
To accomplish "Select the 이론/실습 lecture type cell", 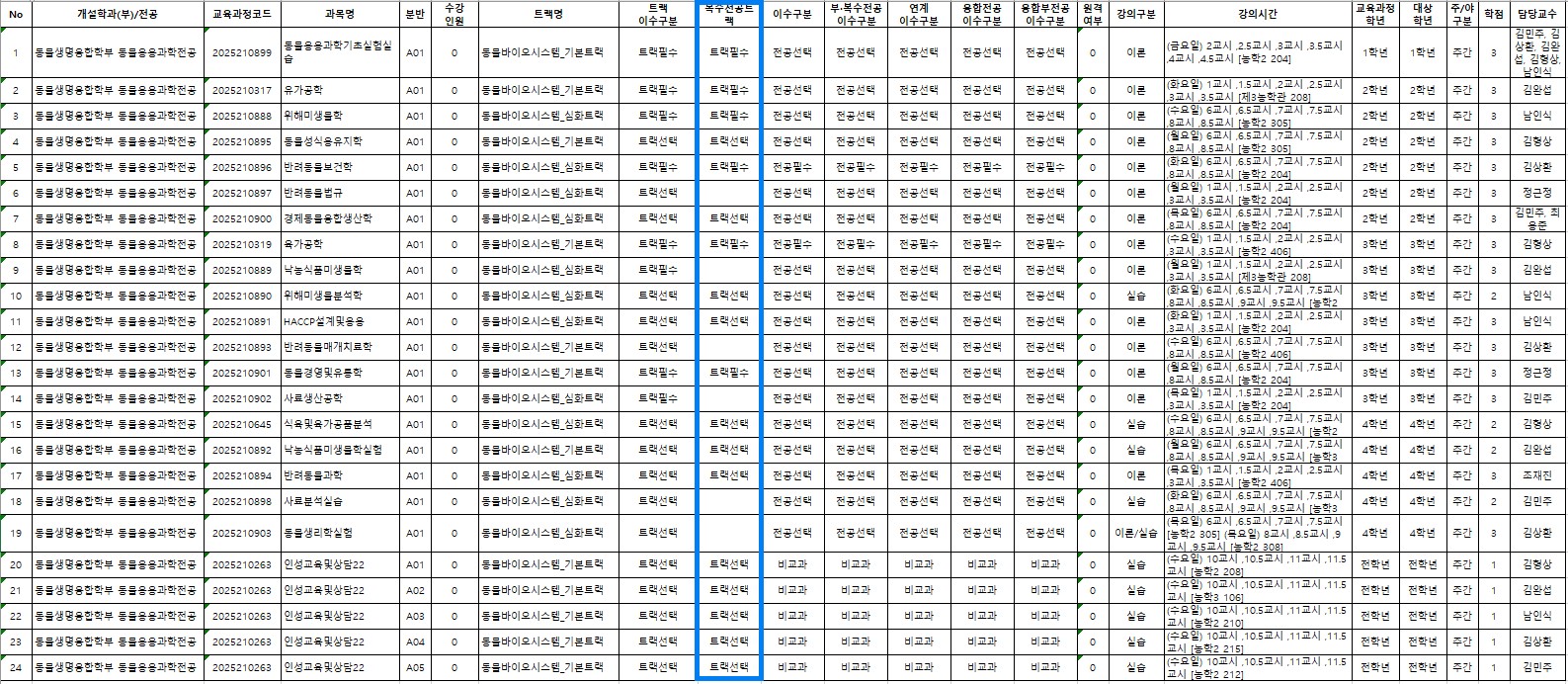I will pyautogui.click(x=1135, y=534).
